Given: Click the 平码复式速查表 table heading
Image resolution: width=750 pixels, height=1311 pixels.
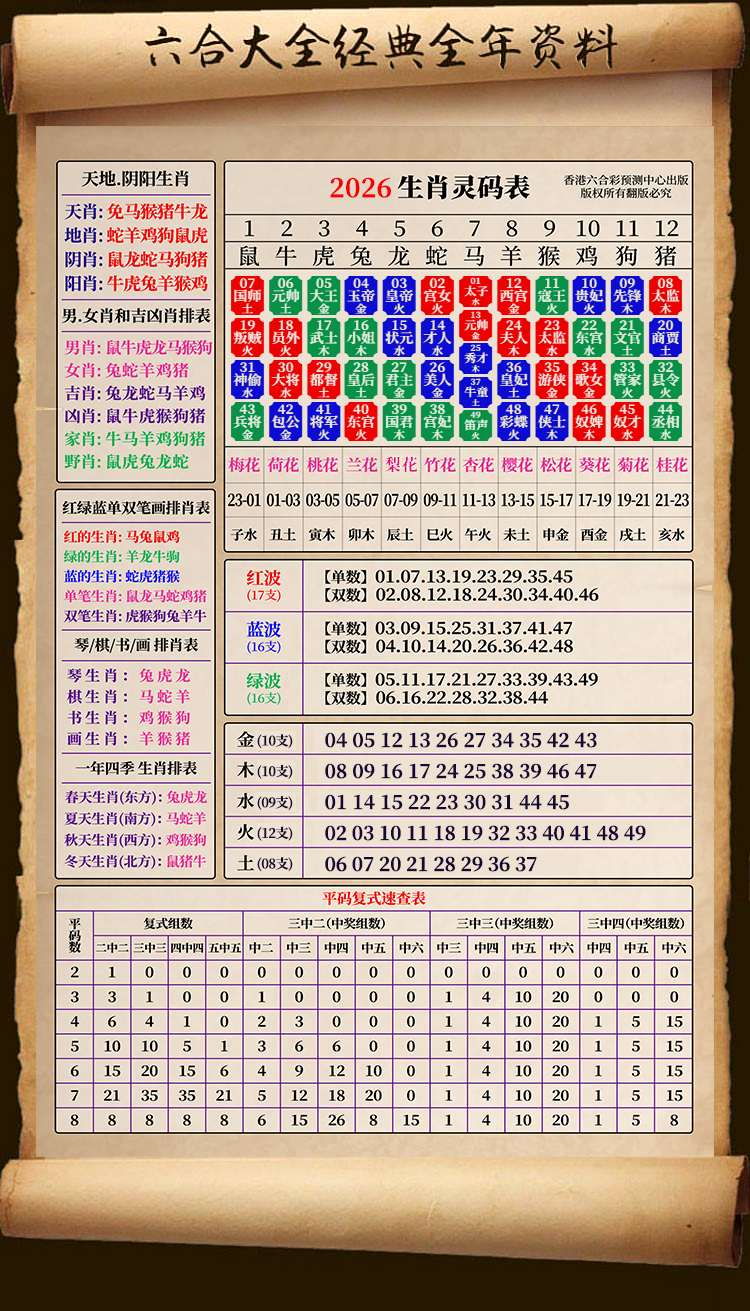Looking at the screenshot, I should 373,897.
